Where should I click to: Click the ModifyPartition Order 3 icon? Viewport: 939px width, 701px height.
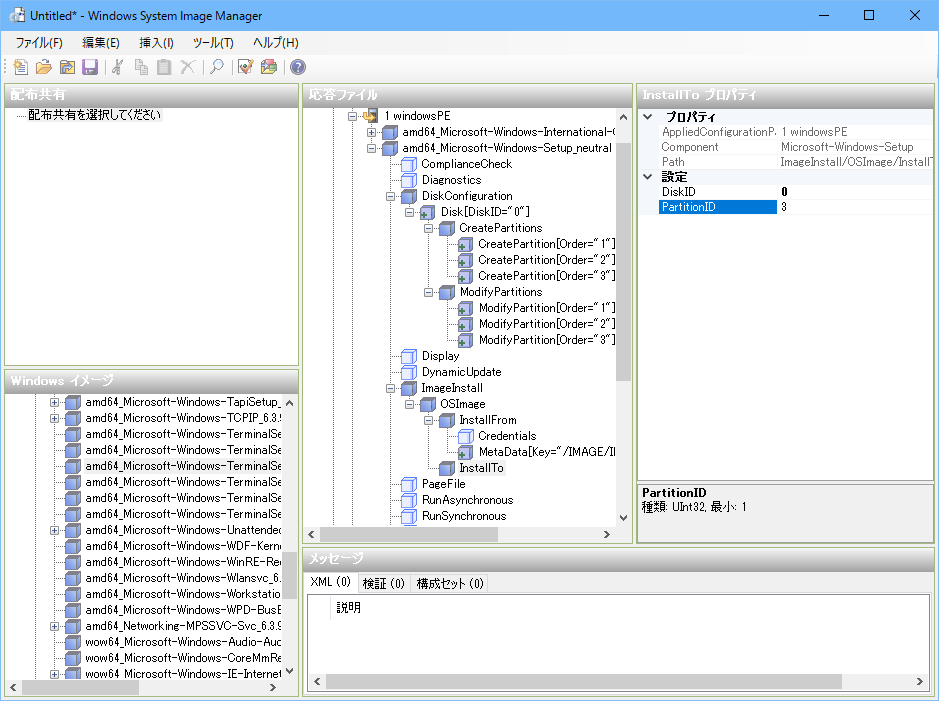(x=465, y=340)
